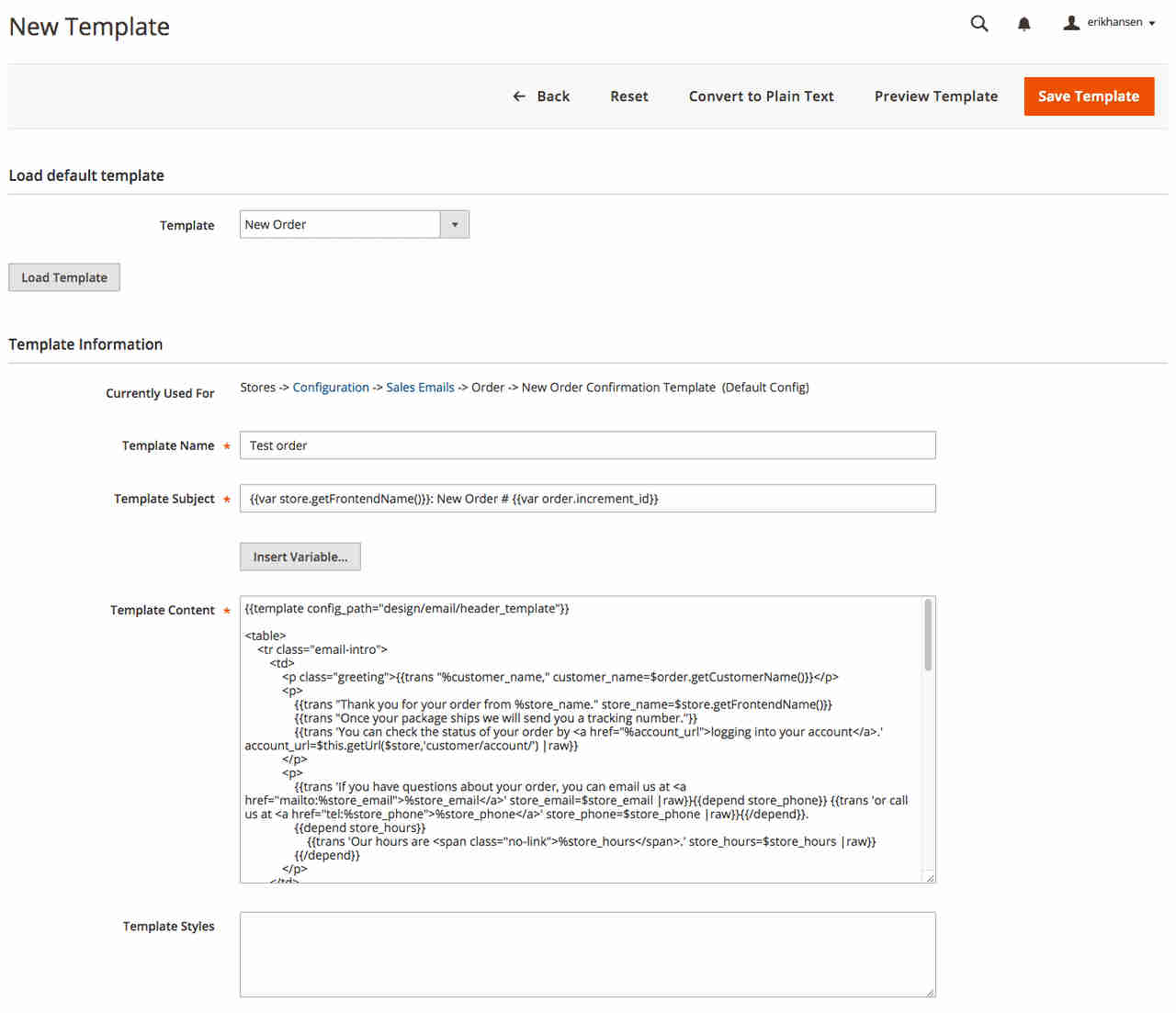Image resolution: width=1176 pixels, height=1013 pixels.
Task: Click the Template Name input field
Action: coord(588,445)
